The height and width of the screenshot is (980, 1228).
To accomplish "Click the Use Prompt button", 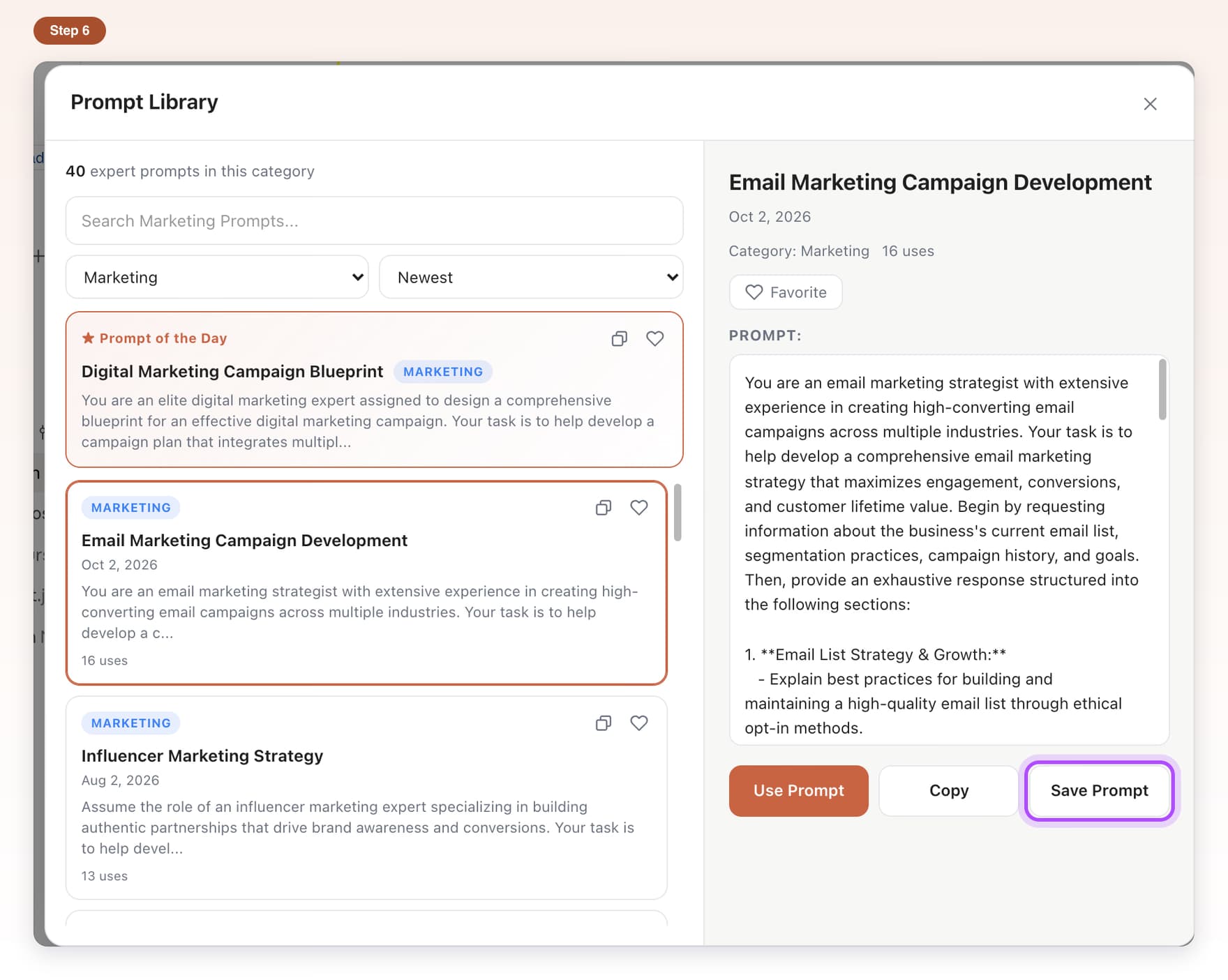I will 799,791.
